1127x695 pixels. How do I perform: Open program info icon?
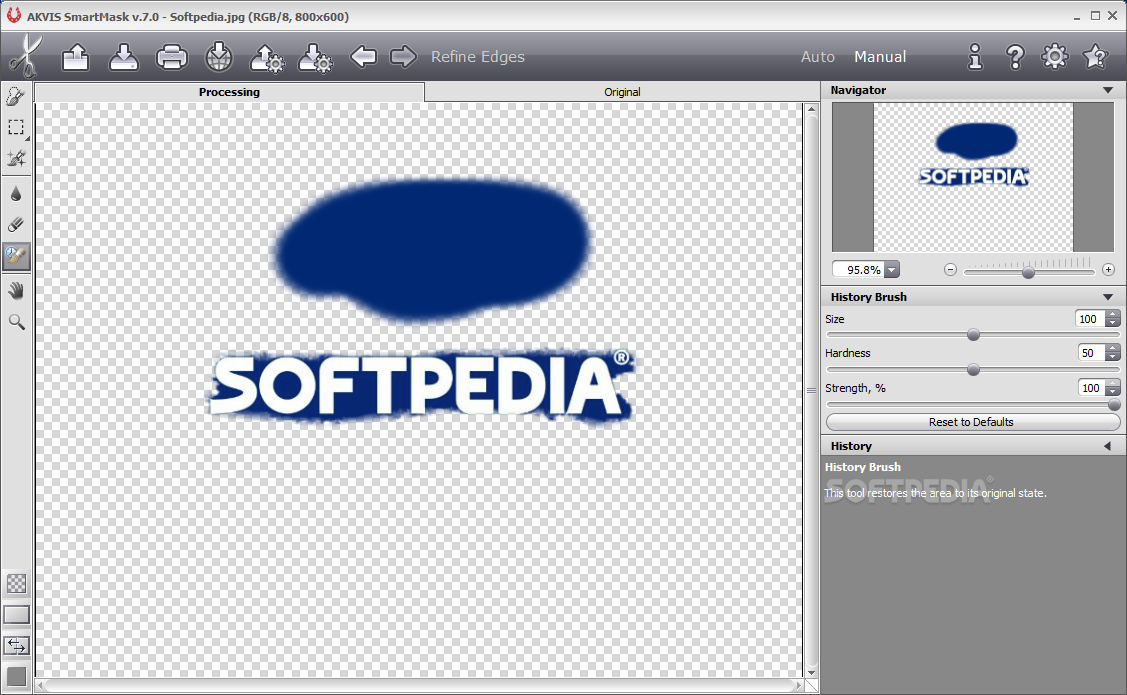point(975,56)
